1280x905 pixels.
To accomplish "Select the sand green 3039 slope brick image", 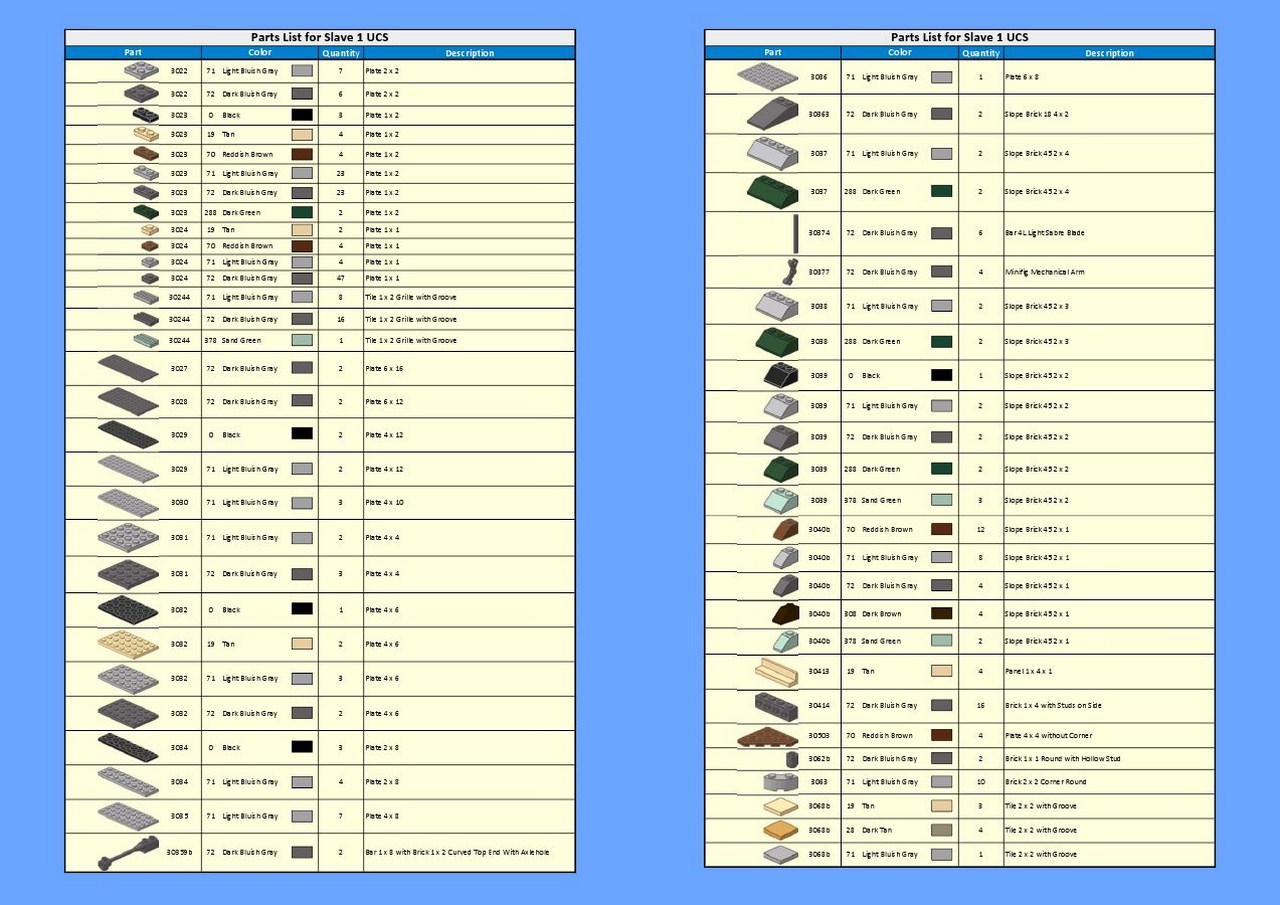I will point(781,500).
